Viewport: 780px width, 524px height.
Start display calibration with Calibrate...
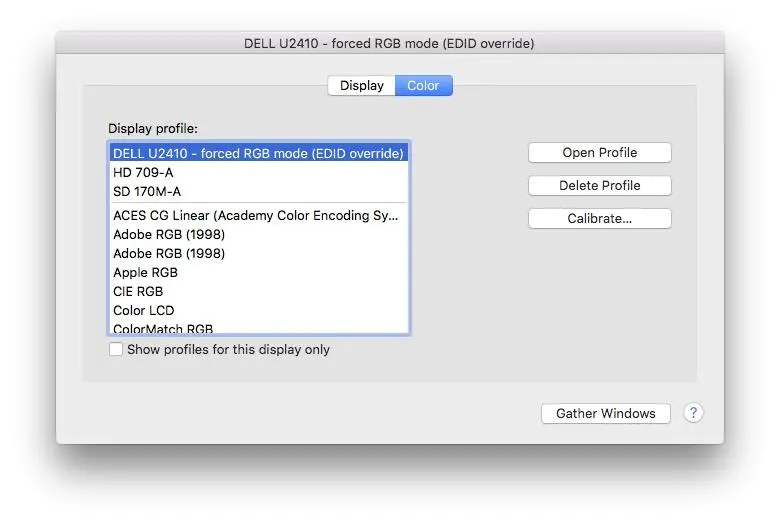tap(599, 218)
